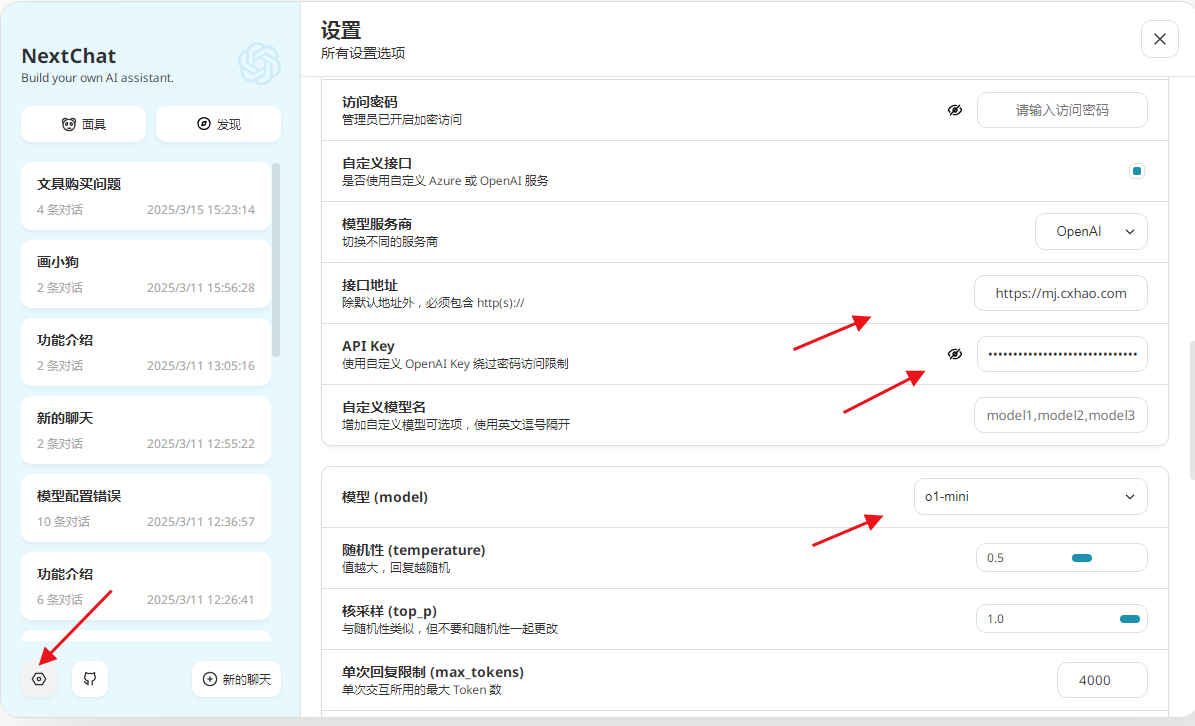This screenshot has height=726, width=1195.
Task: Open the 画小狗 conversation
Action: 146,274
